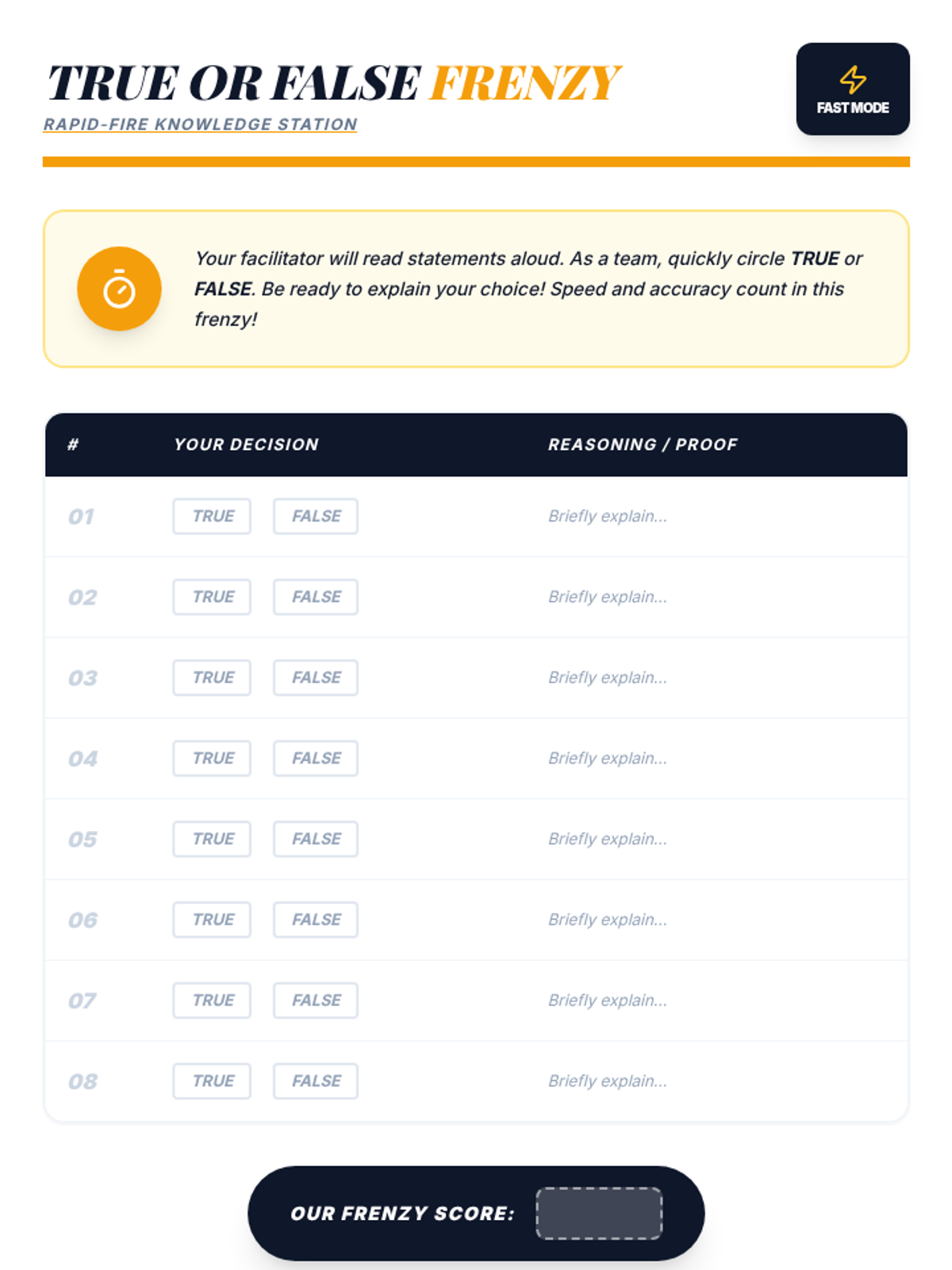Select FALSE for statement 01

pyautogui.click(x=316, y=516)
